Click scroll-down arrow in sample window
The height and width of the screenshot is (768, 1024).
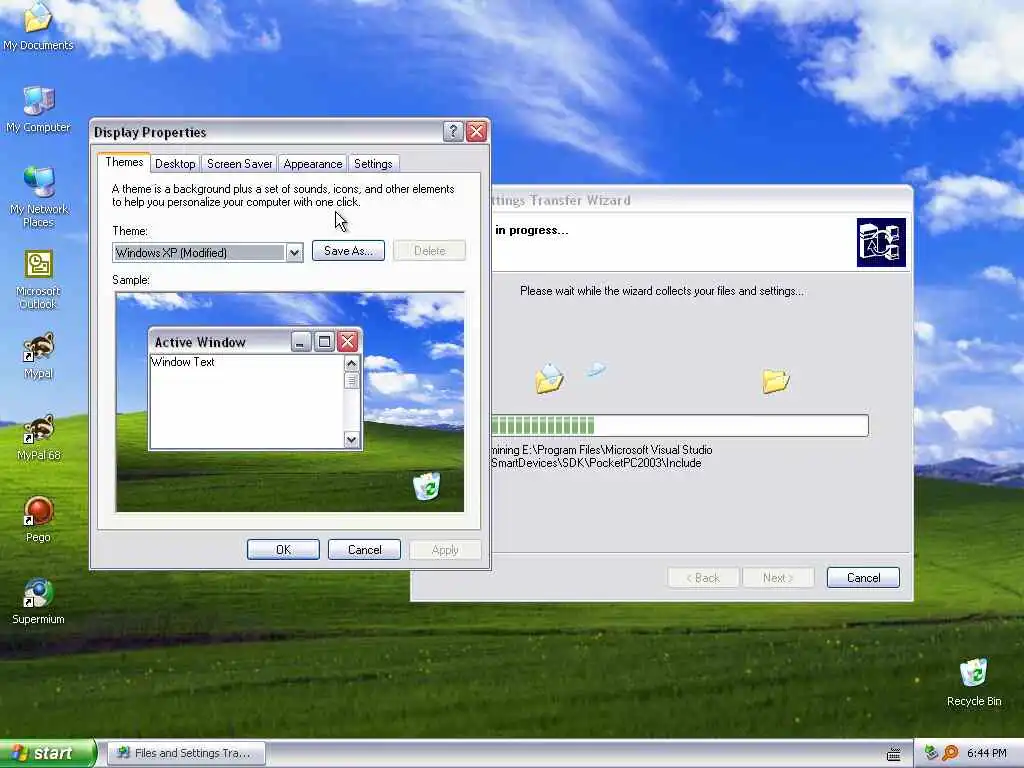coord(351,440)
